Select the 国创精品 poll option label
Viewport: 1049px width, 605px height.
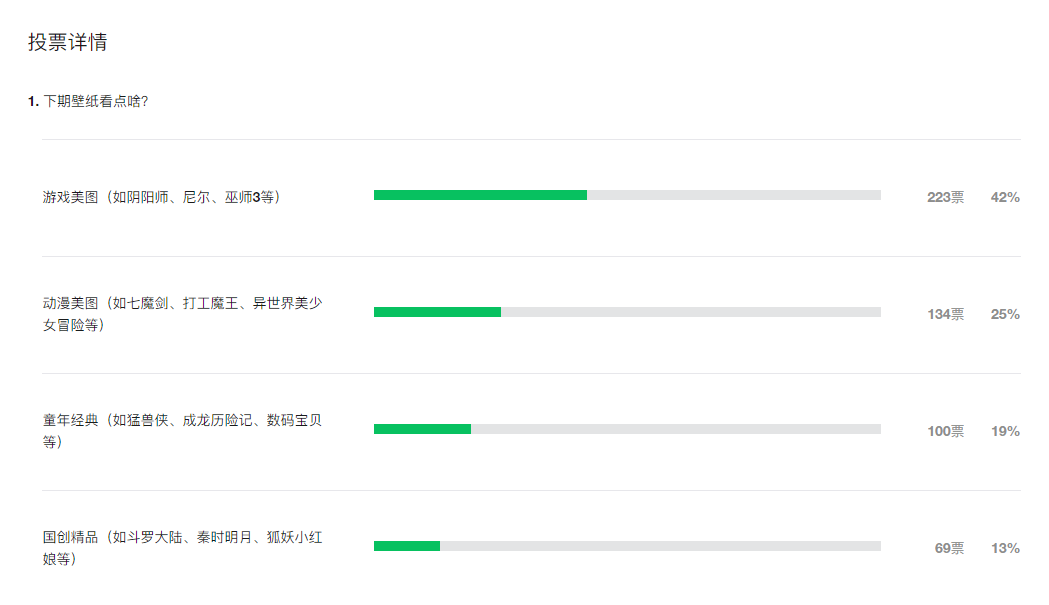tap(182, 548)
